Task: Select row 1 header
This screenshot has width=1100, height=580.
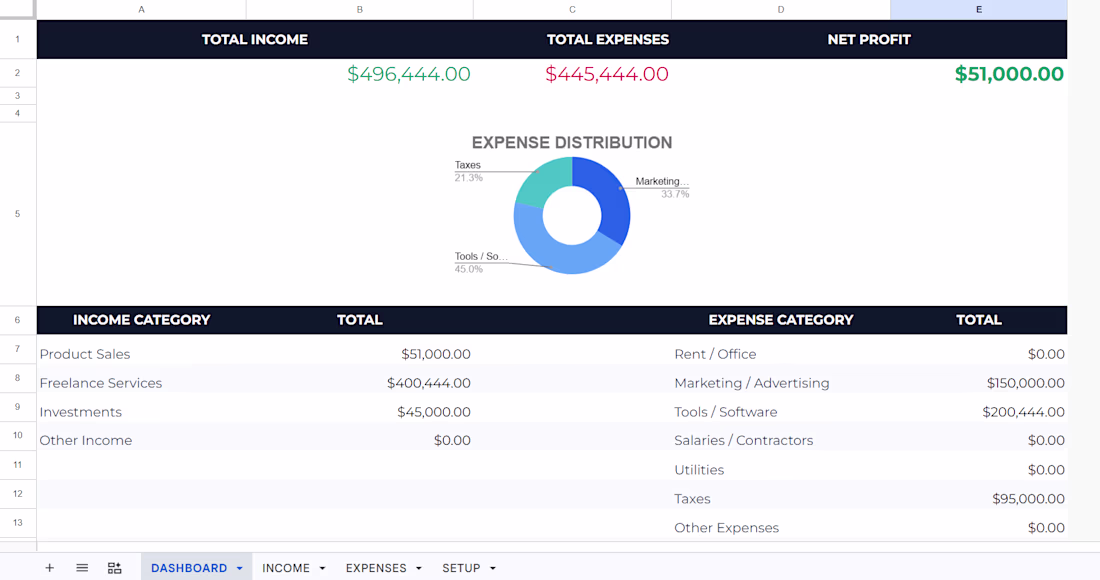Action: click(x=18, y=39)
